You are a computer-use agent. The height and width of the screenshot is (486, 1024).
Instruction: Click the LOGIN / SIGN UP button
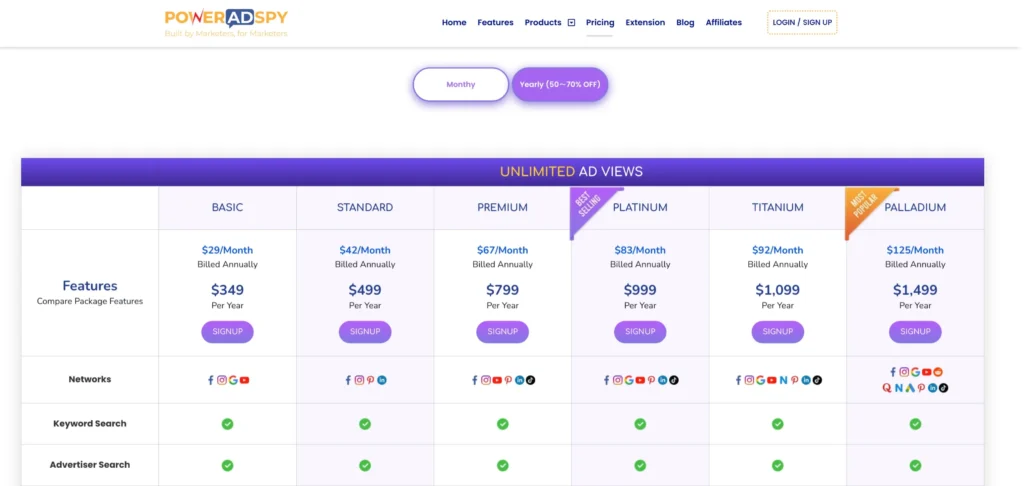tap(802, 22)
